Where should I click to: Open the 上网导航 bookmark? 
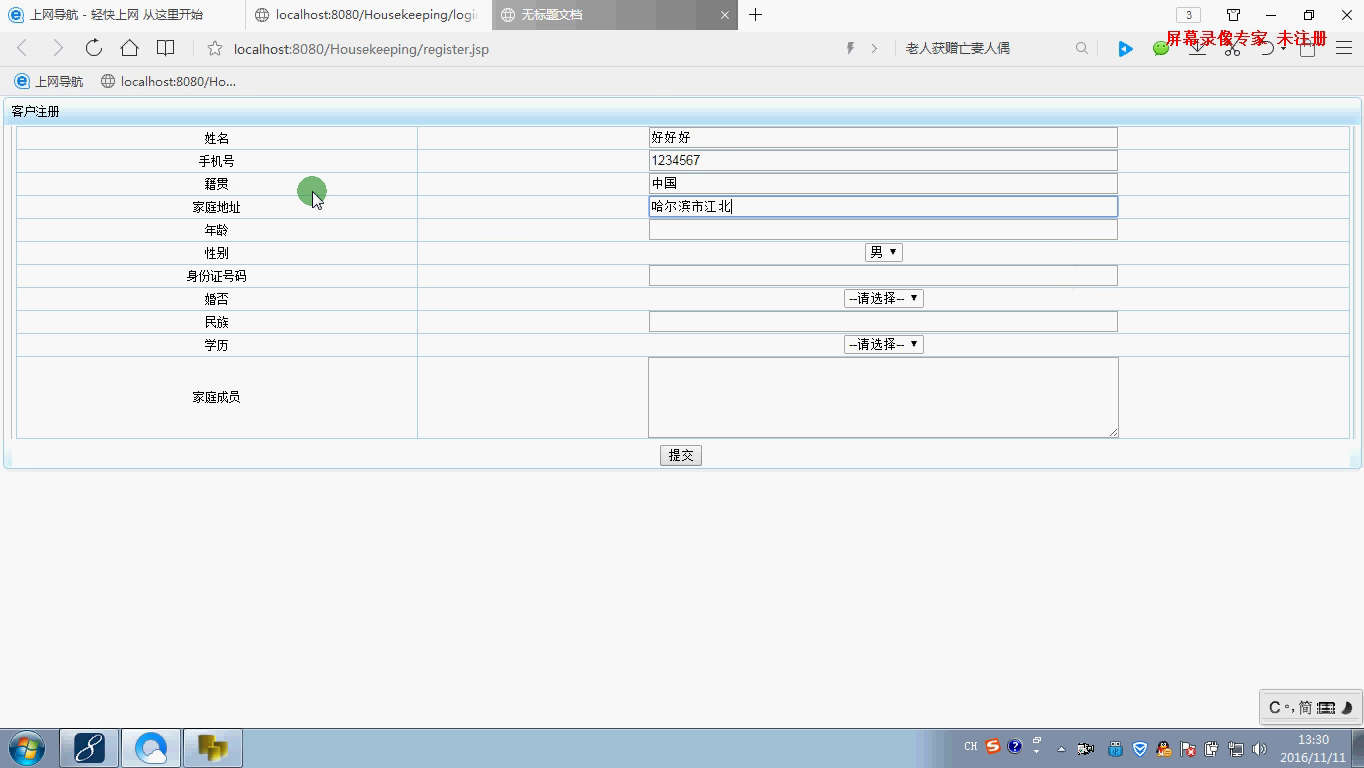coord(49,82)
